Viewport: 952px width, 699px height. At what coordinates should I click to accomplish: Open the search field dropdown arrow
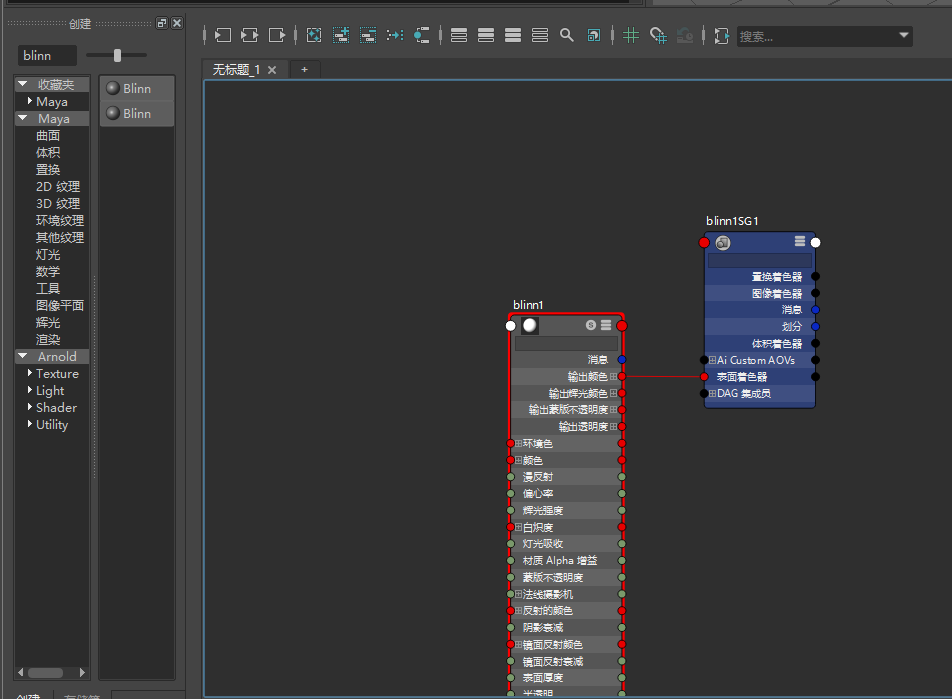903,35
